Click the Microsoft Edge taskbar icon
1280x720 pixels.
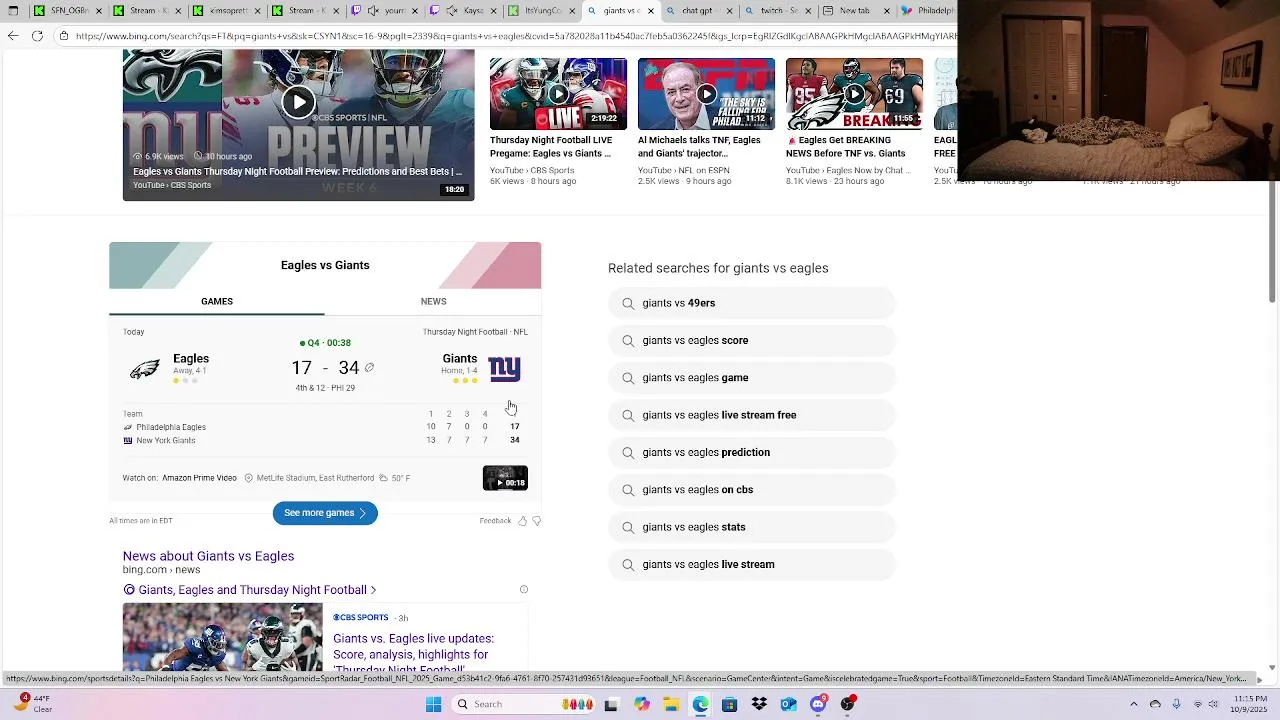(x=700, y=704)
